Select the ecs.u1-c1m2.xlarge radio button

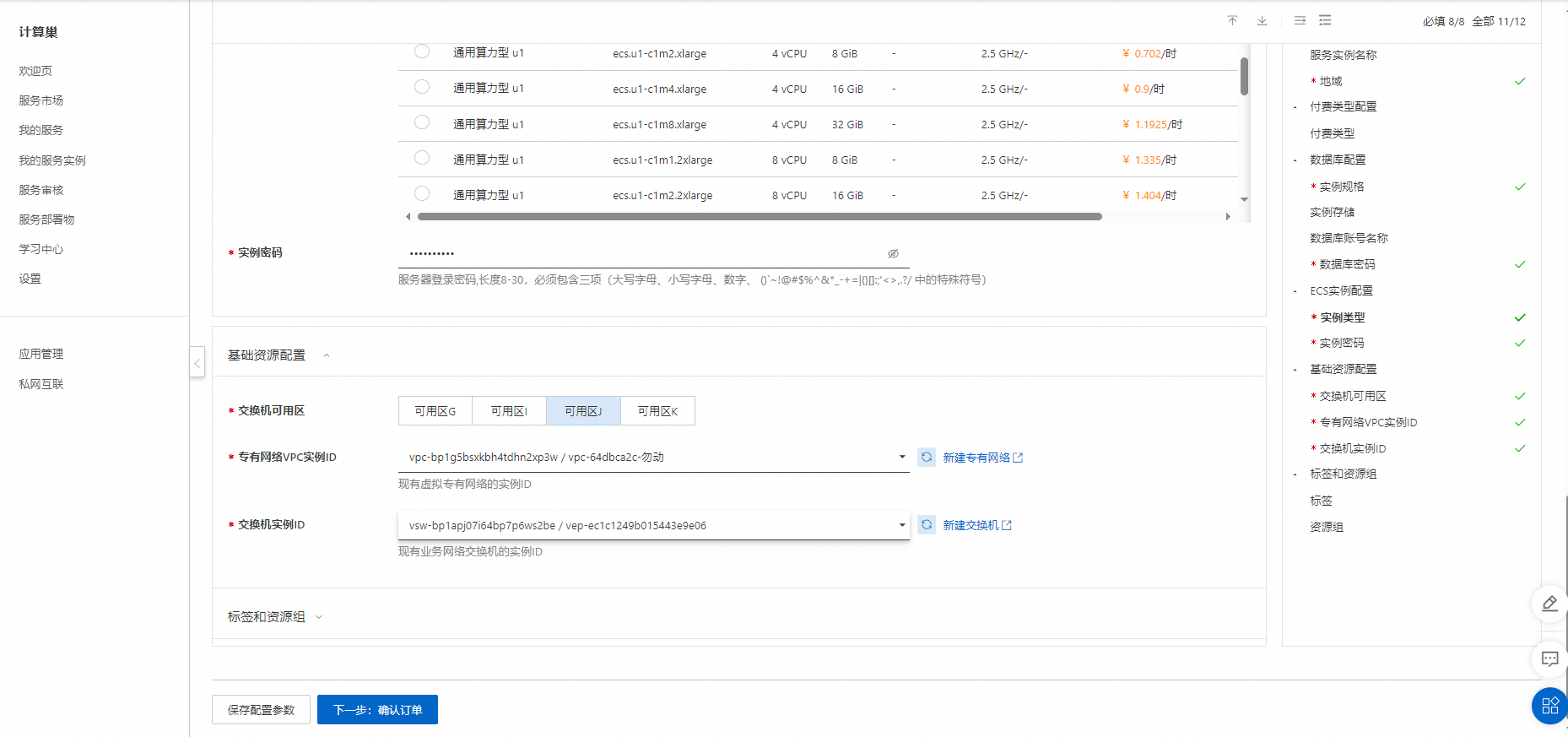point(422,51)
